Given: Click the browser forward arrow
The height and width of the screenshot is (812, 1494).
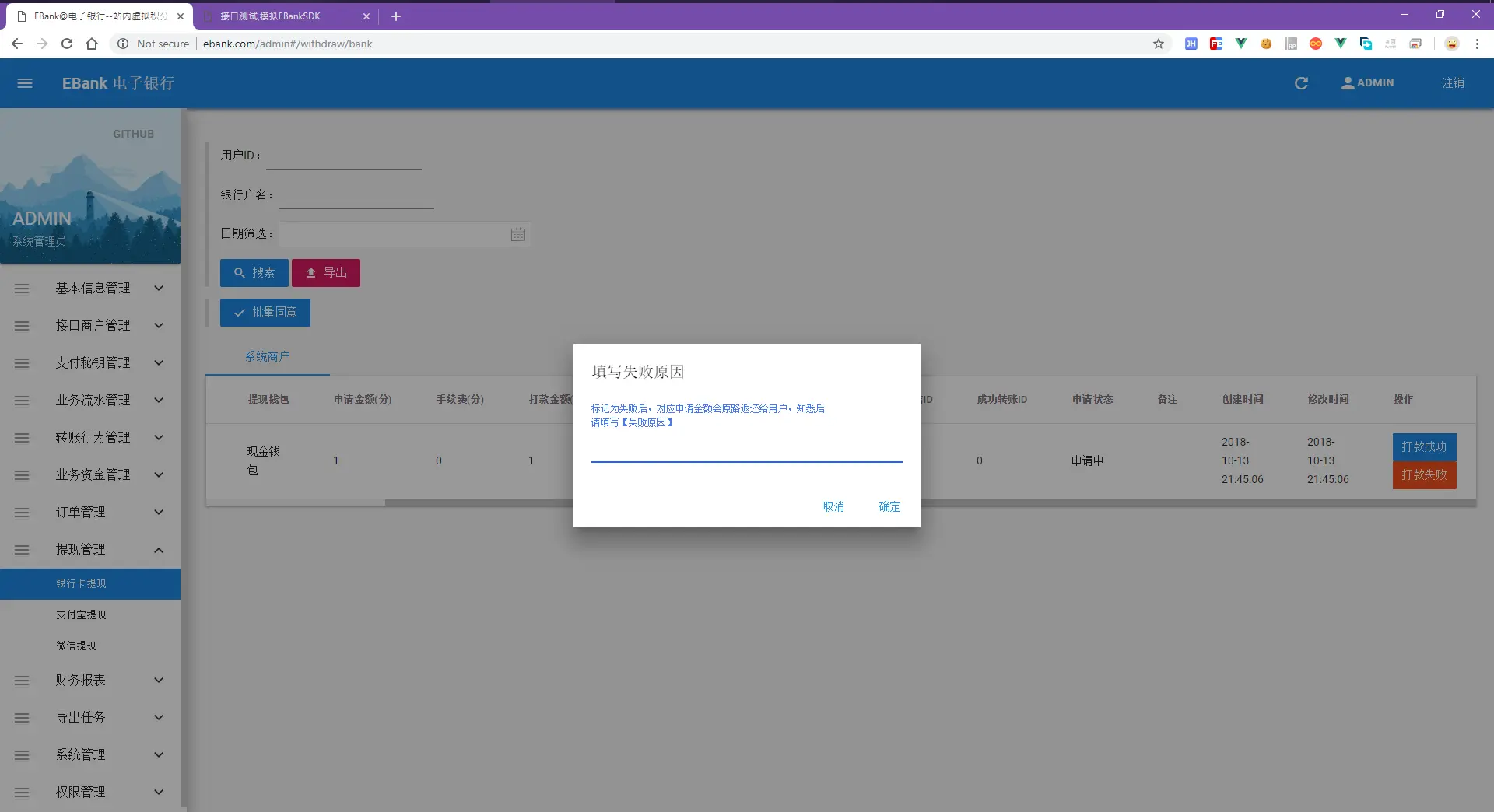Looking at the screenshot, I should tap(42, 44).
